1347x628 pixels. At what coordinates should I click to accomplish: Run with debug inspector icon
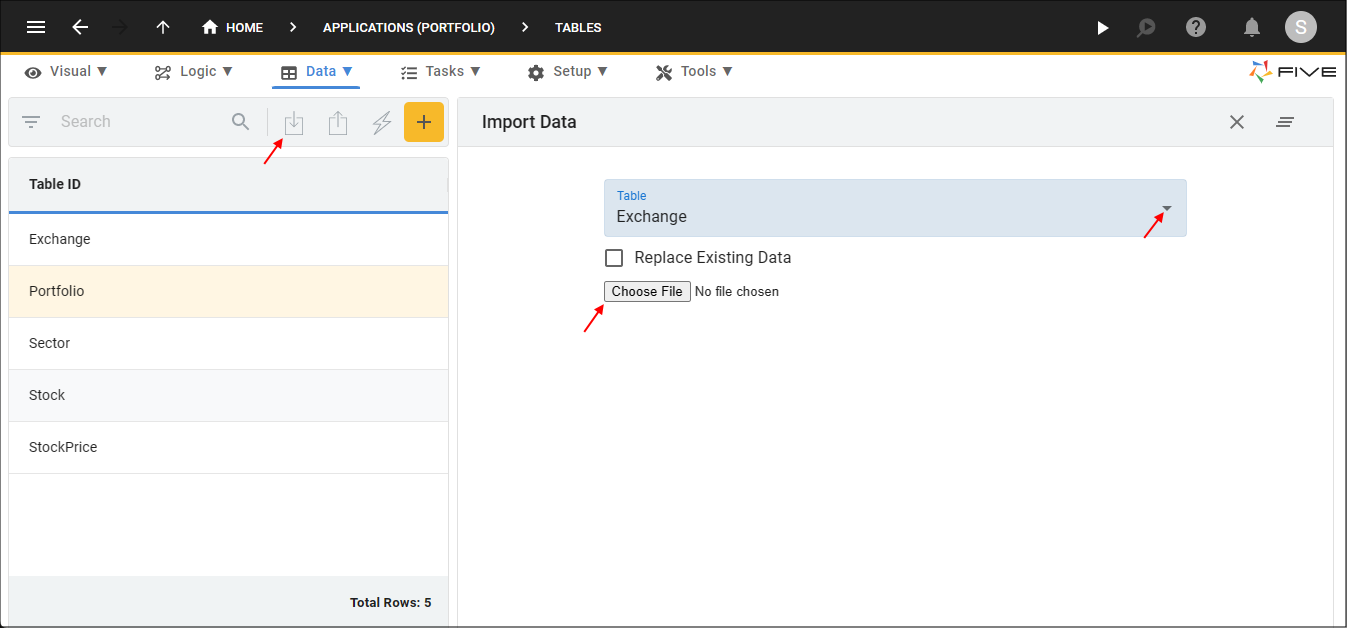1147,28
